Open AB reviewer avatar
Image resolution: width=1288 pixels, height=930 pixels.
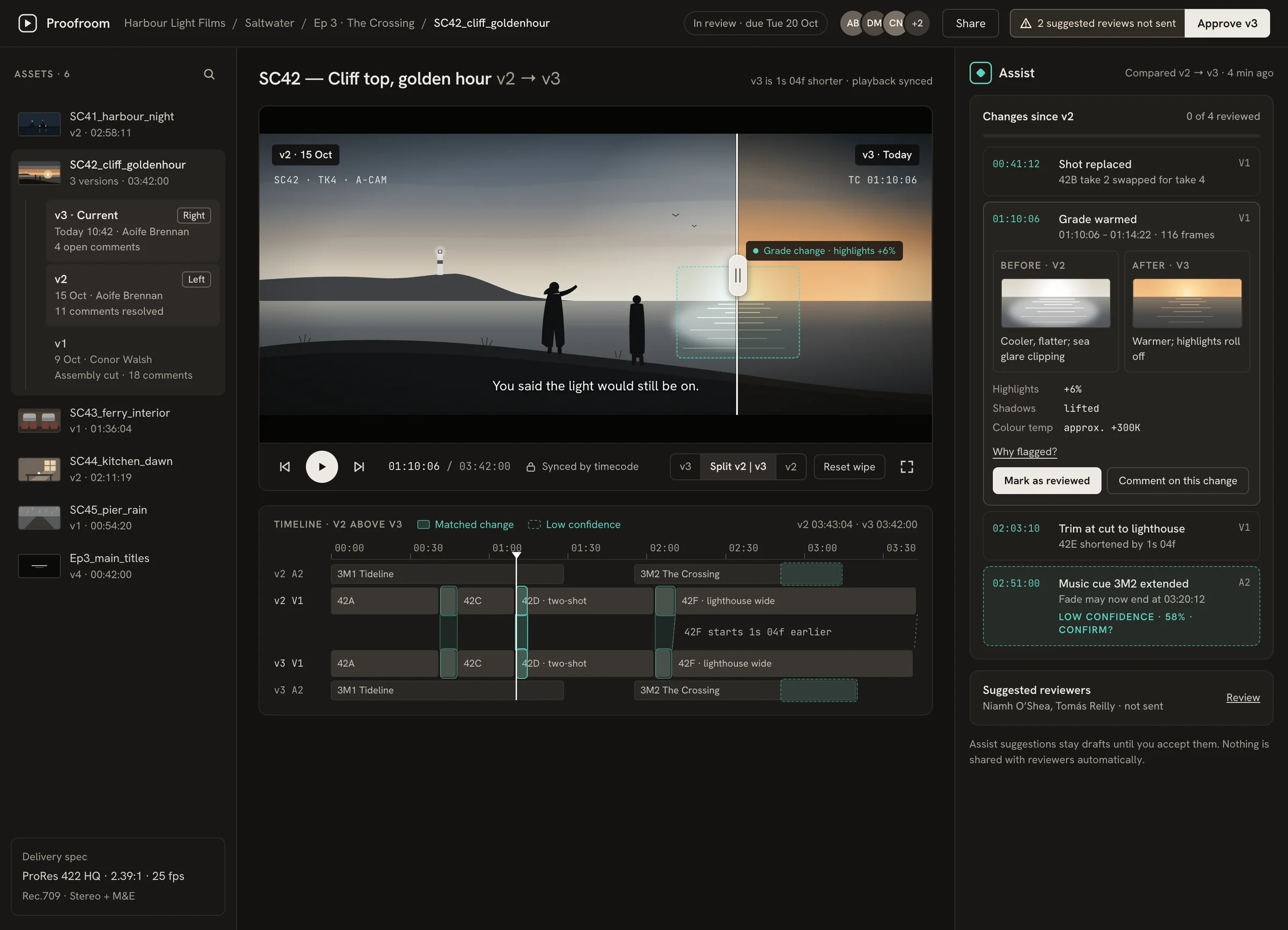coord(852,23)
